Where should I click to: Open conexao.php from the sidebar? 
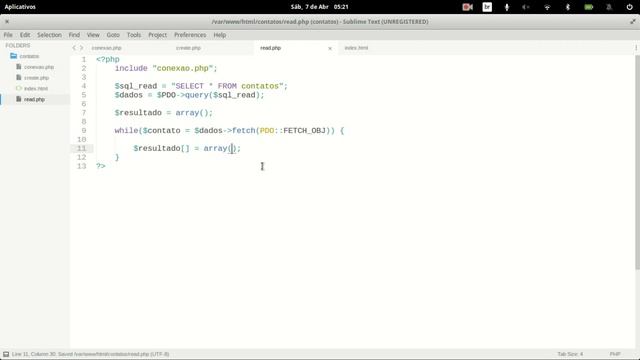[x=39, y=67]
